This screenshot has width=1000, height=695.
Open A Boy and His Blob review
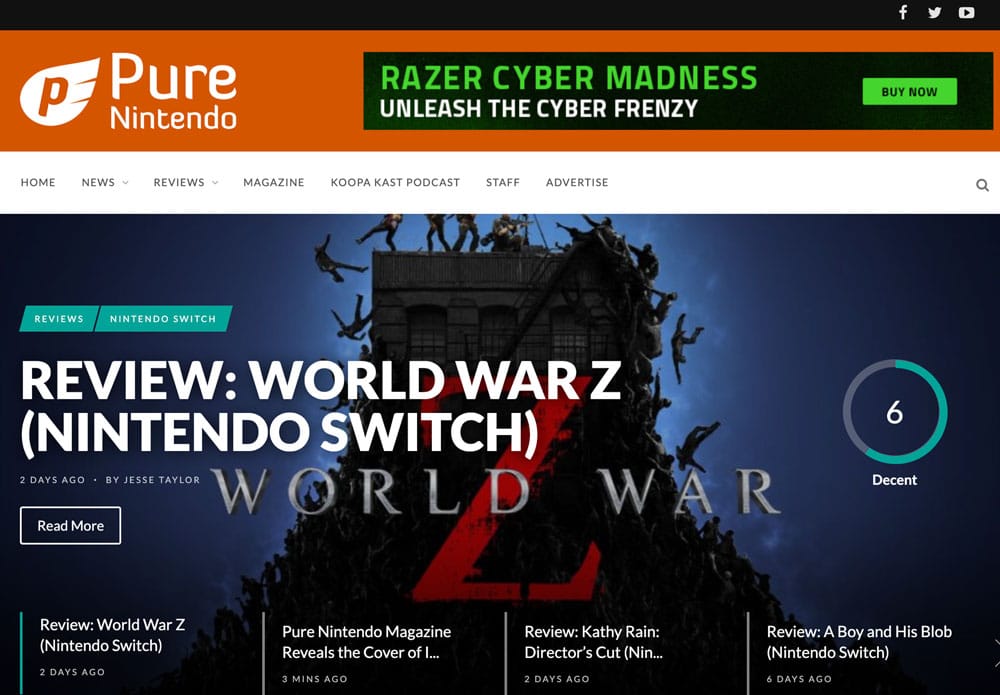859,642
